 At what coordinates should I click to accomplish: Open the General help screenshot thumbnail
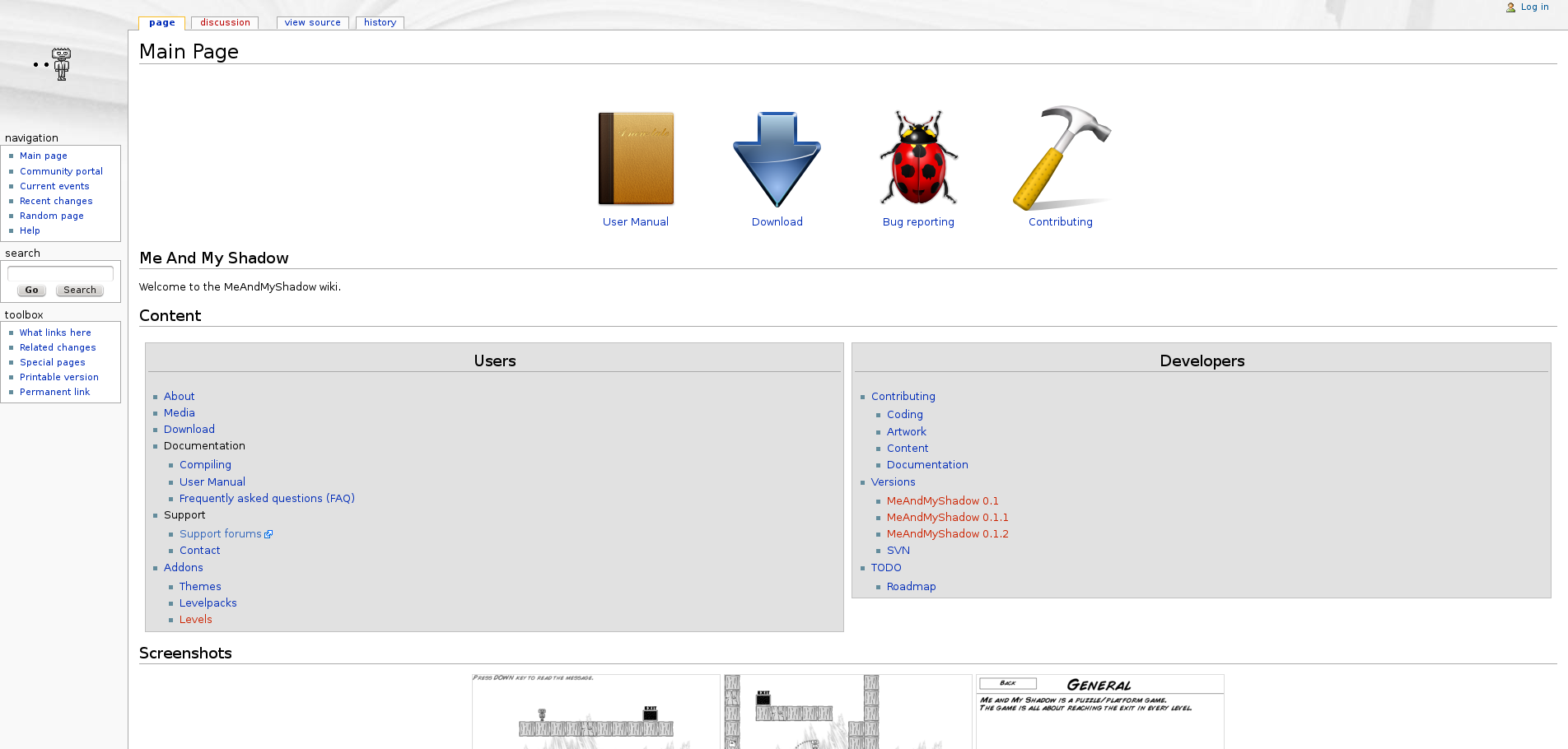(1099, 711)
